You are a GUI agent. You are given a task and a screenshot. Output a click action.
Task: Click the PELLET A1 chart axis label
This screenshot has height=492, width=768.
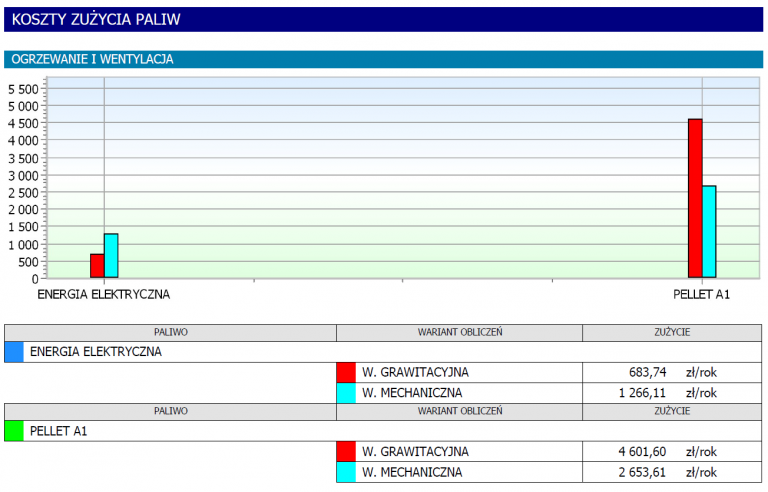click(701, 295)
